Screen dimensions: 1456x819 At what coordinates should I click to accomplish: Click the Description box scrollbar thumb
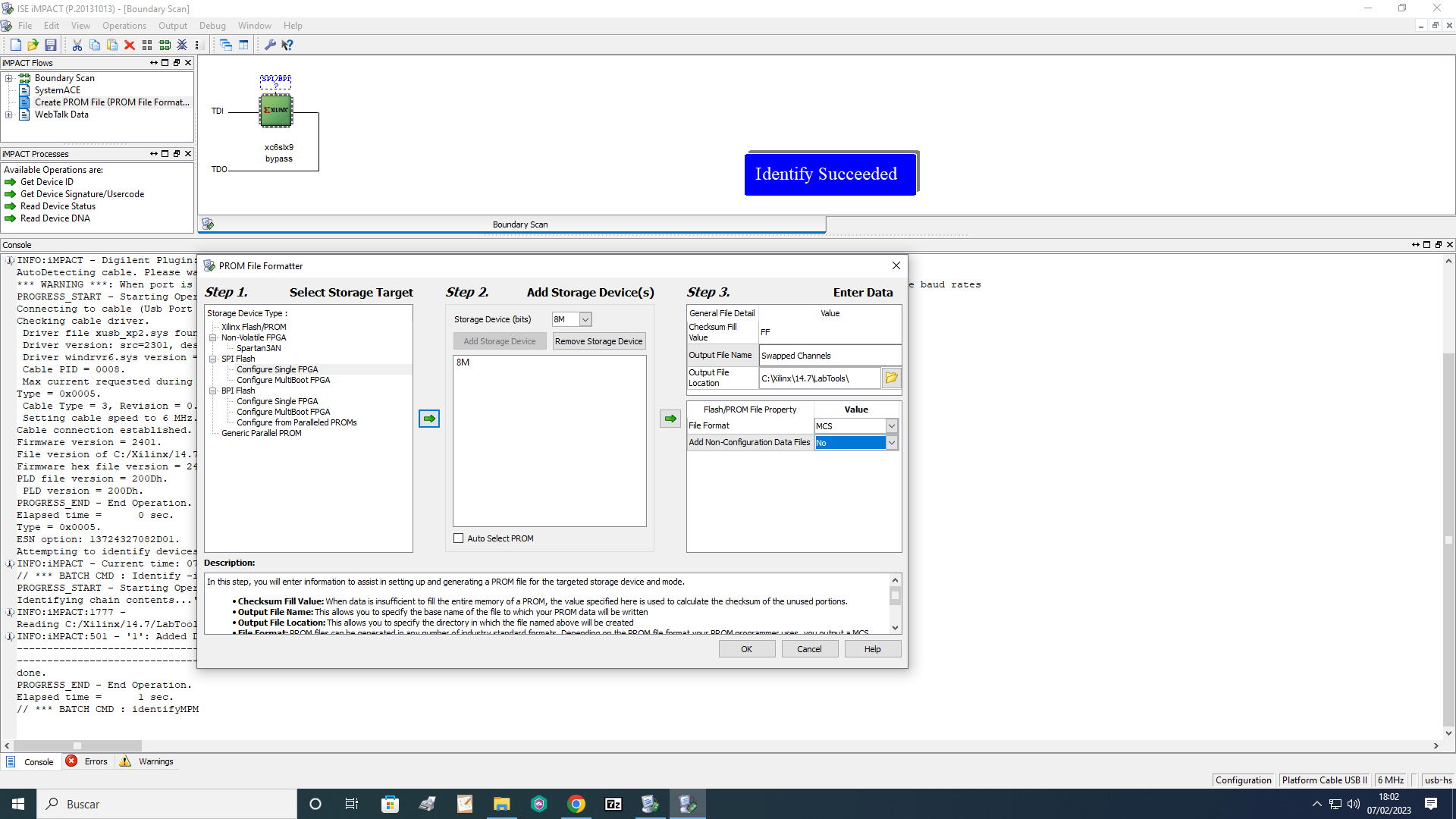tap(896, 596)
